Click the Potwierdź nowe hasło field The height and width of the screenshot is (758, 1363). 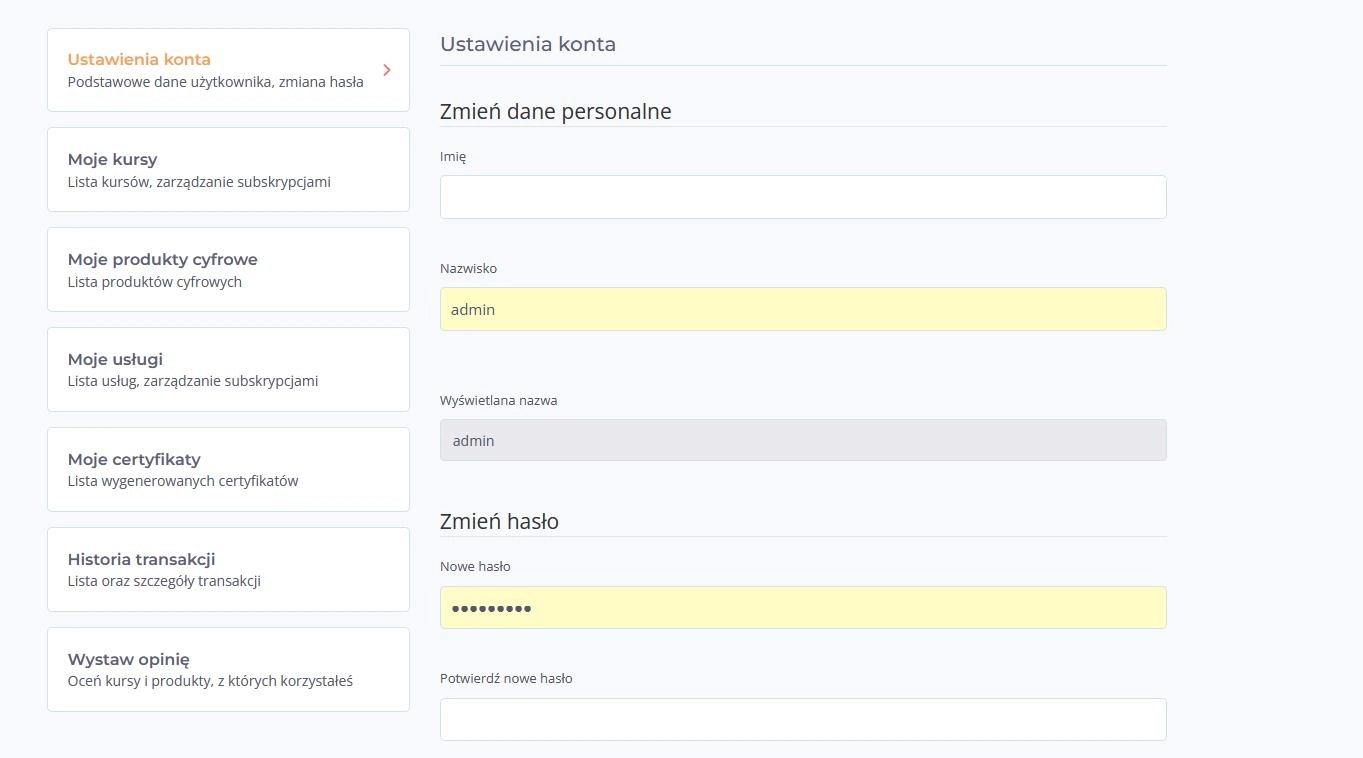click(803, 719)
